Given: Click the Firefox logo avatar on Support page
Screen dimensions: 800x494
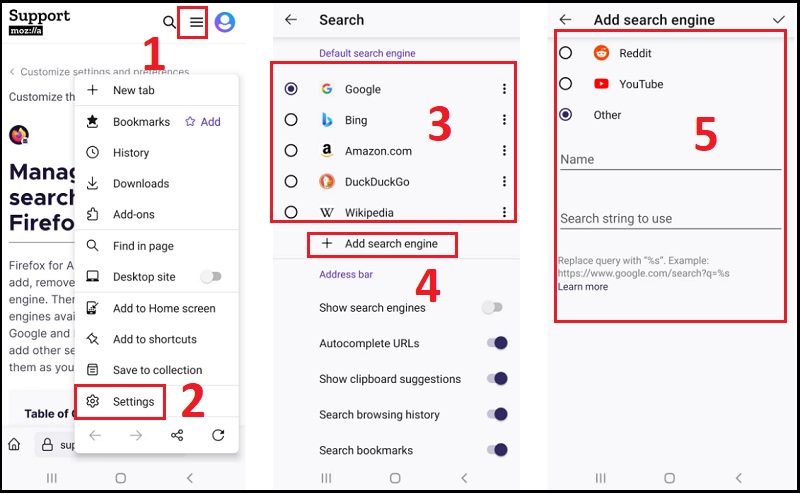Looking at the screenshot, I should (19, 135).
